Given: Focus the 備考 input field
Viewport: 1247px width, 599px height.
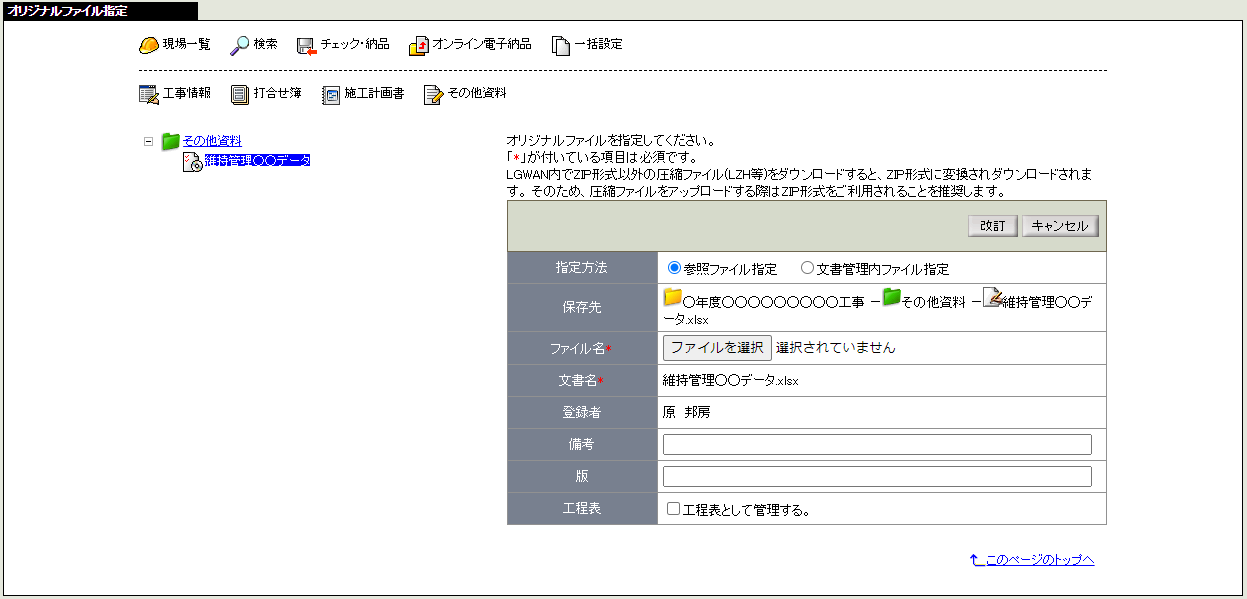Looking at the screenshot, I should [877, 445].
